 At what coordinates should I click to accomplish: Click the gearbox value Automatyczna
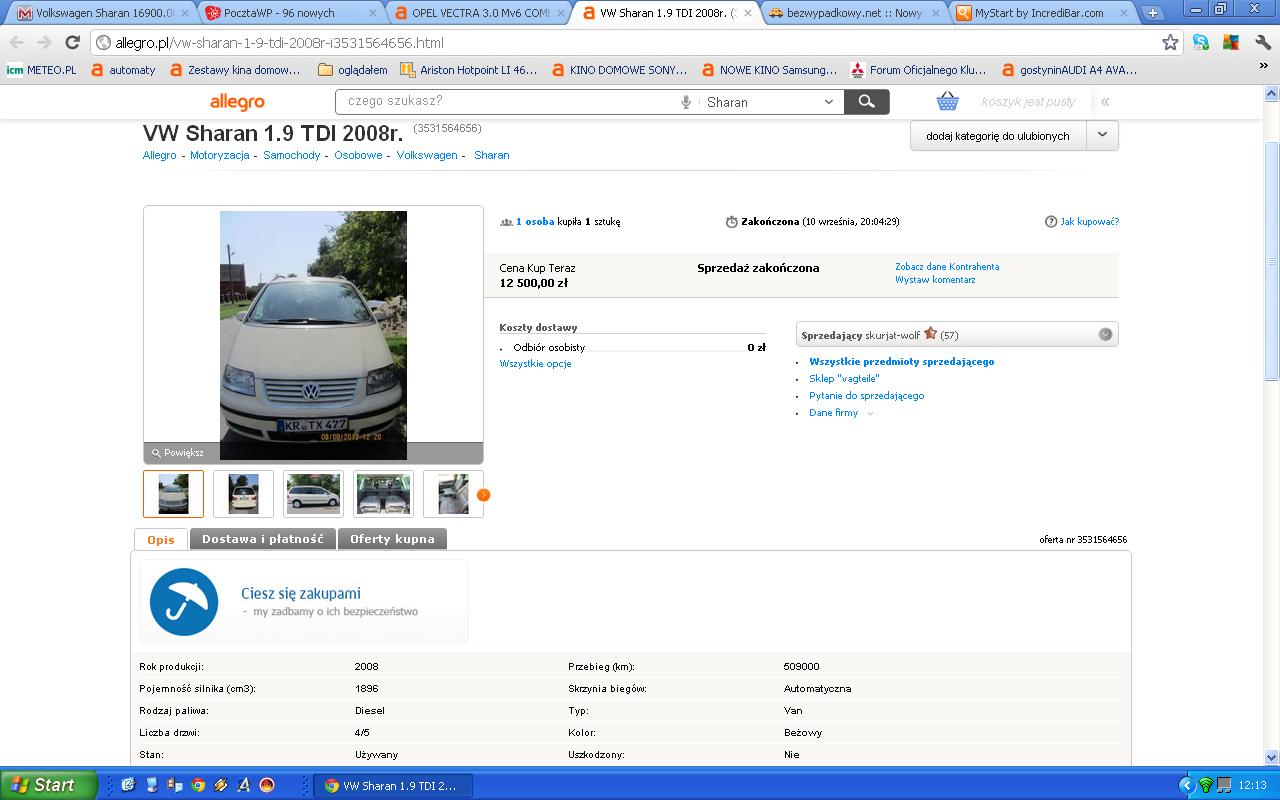(x=818, y=688)
